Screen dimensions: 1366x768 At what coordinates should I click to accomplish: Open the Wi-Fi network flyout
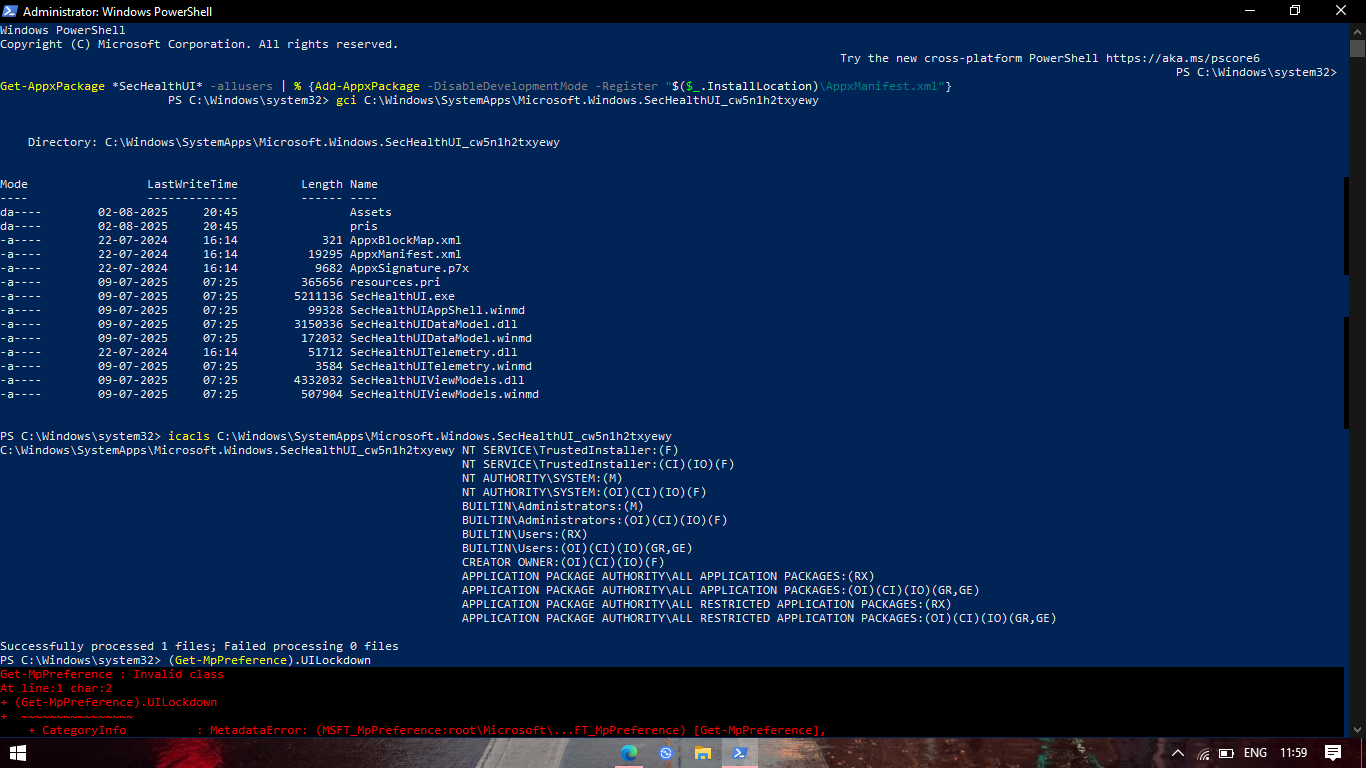tap(1203, 753)
